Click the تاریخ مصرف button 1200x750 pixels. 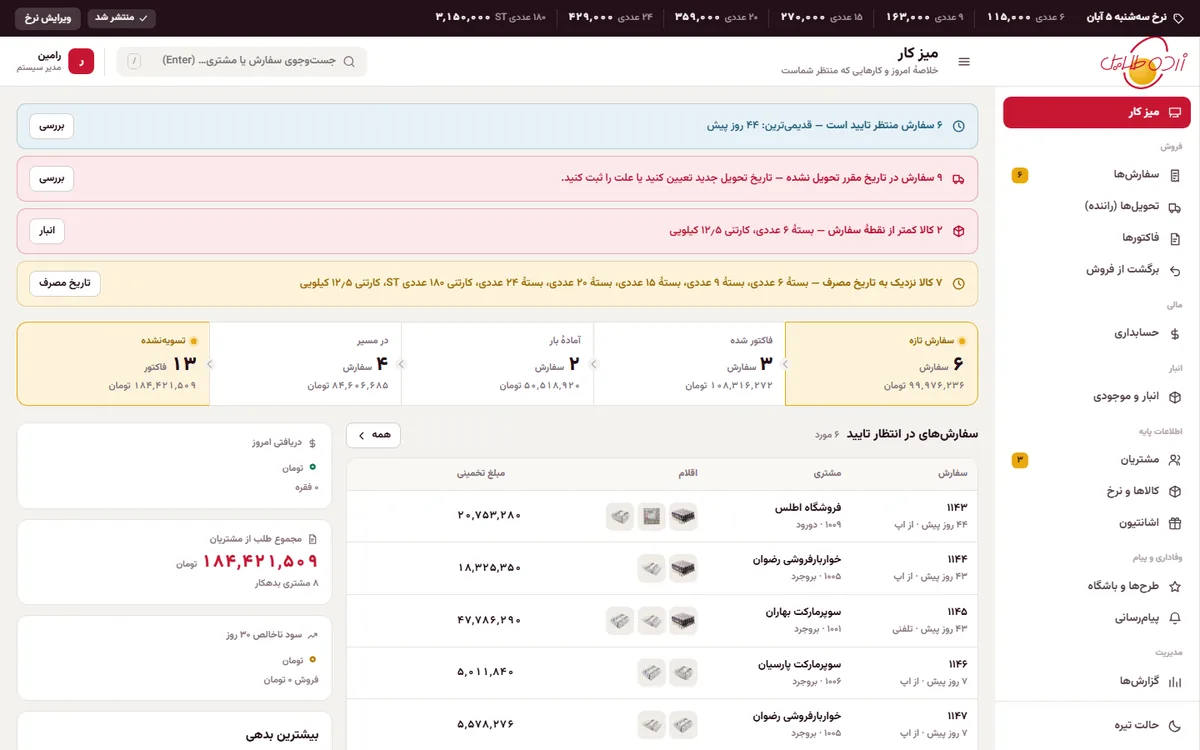pos(65,283)
